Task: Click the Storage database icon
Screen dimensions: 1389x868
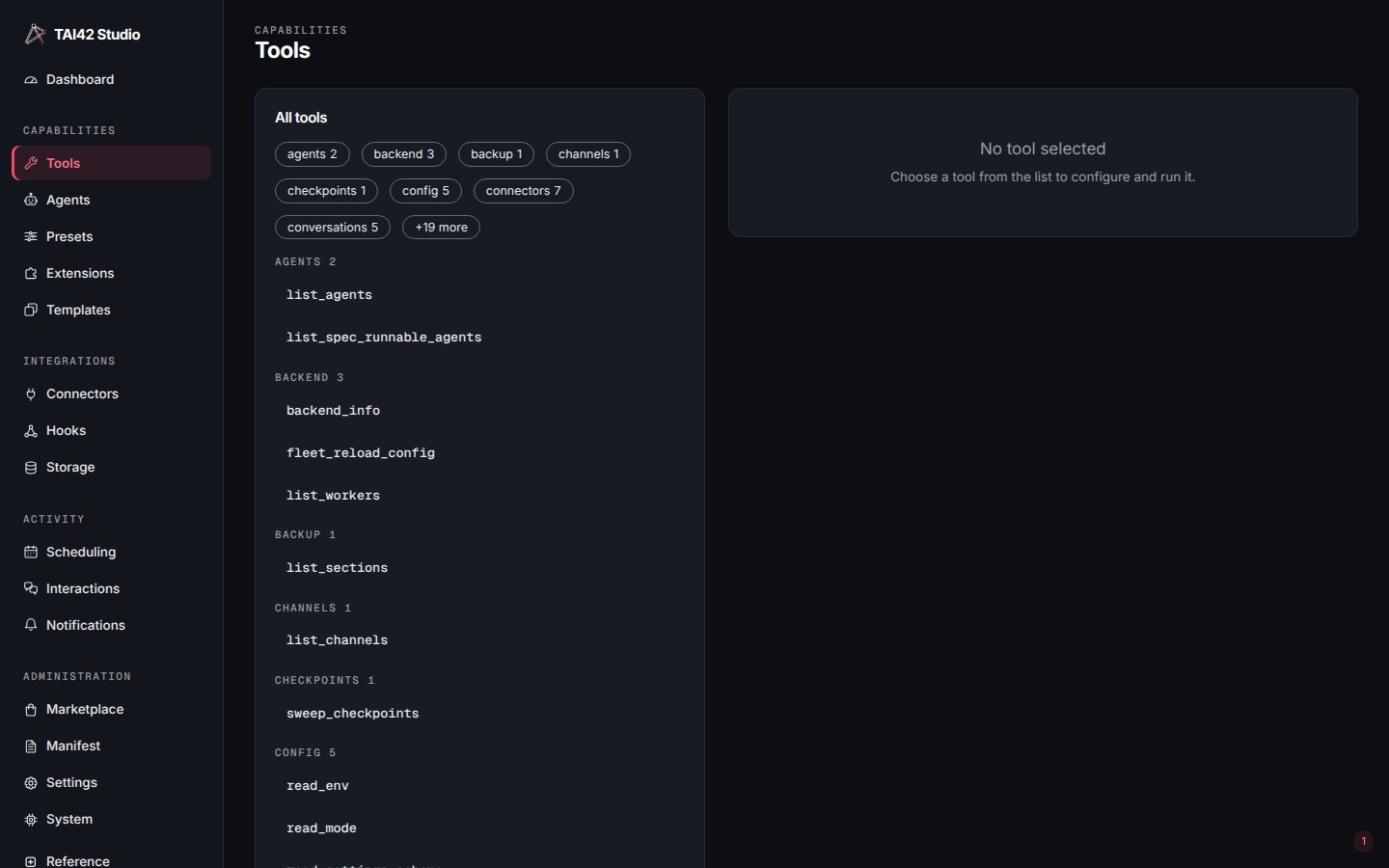Action: point(31,468)
